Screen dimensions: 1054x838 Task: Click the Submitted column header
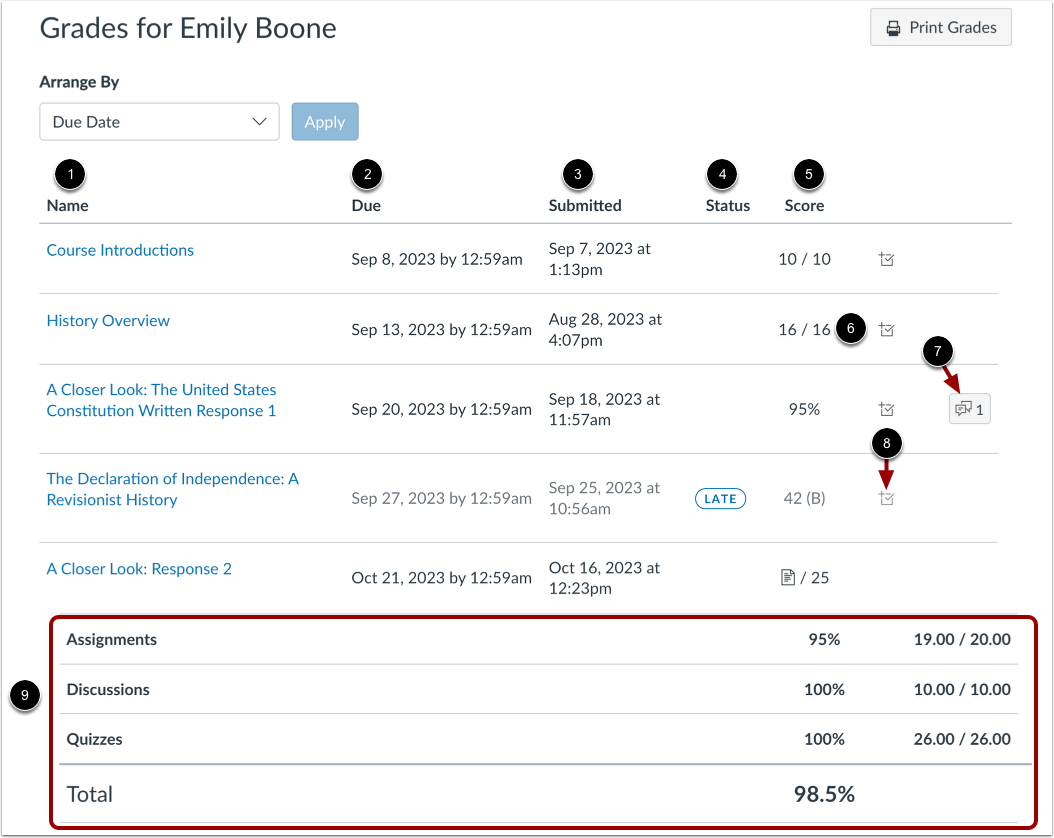pos(585,206)
